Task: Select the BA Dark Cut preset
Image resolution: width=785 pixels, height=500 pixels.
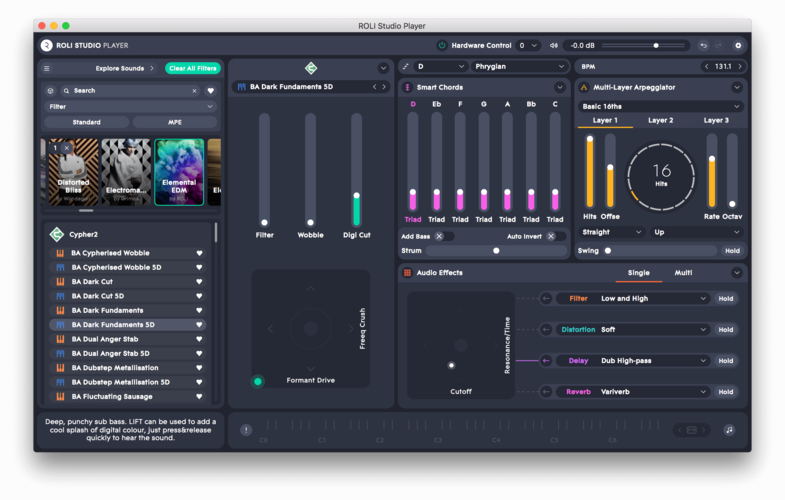Action: point(128,282)
